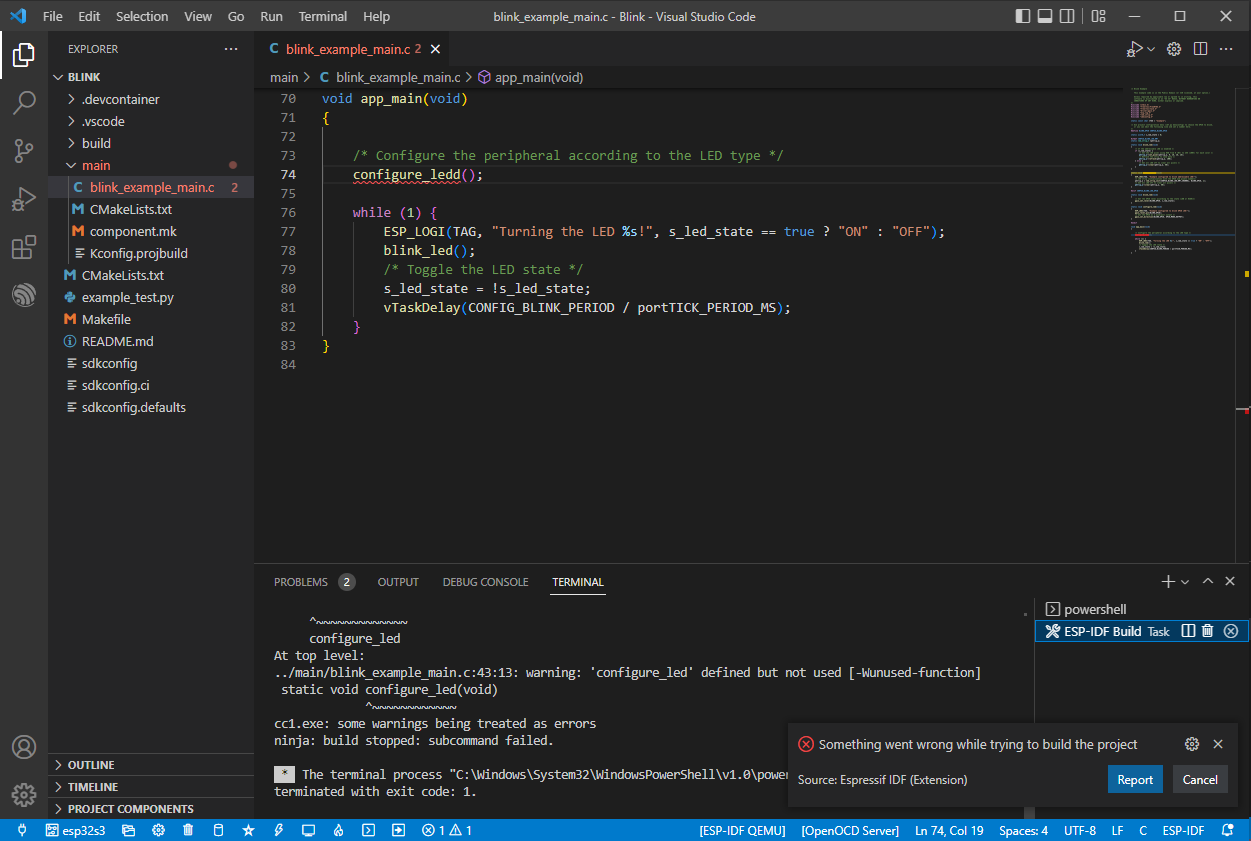The height and width of the screenshot is (841, 1251).
Task: Open the Extensions view
Action: click(24, 247)
